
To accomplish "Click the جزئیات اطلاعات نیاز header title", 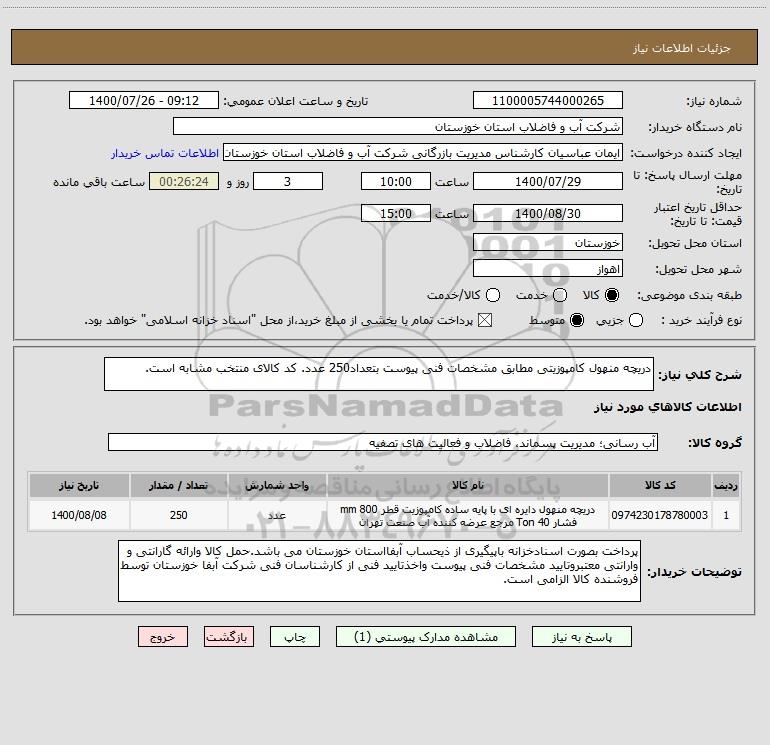I will [682, 48].
